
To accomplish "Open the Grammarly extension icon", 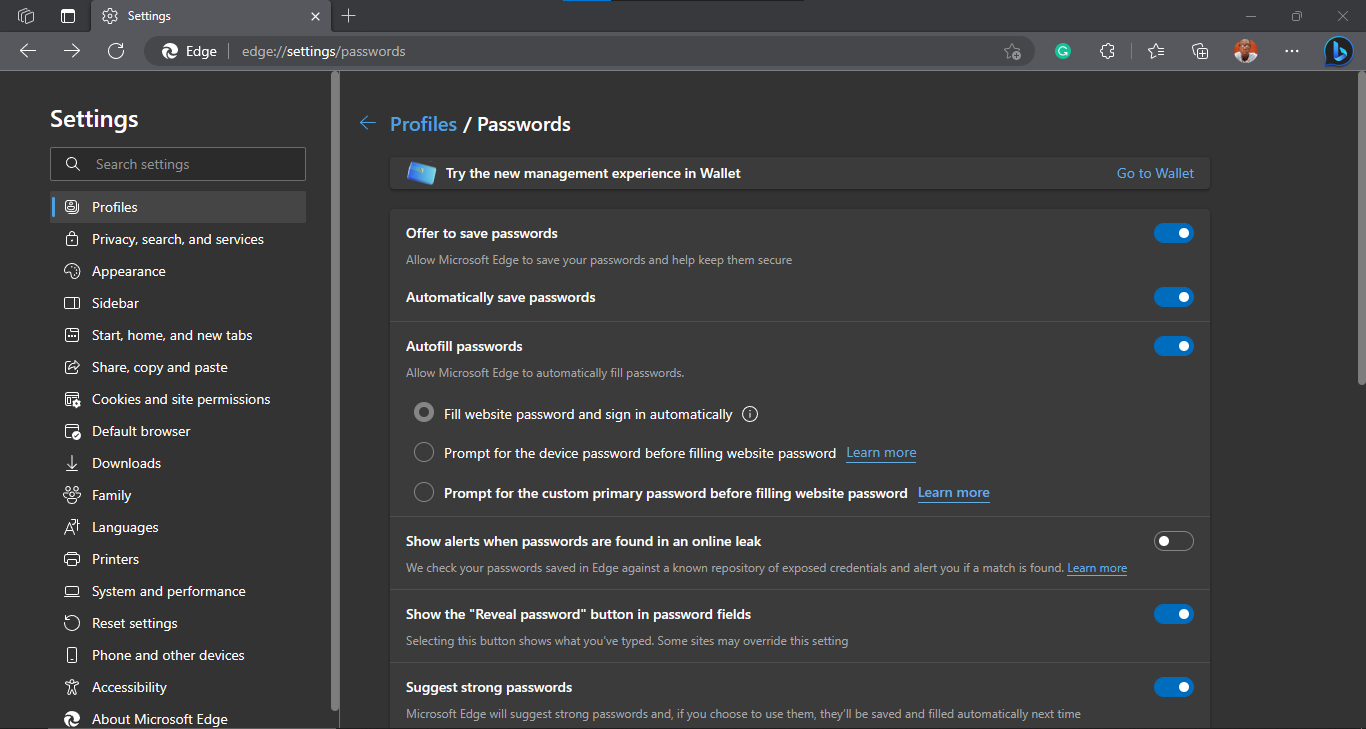I will (1063, 51).
